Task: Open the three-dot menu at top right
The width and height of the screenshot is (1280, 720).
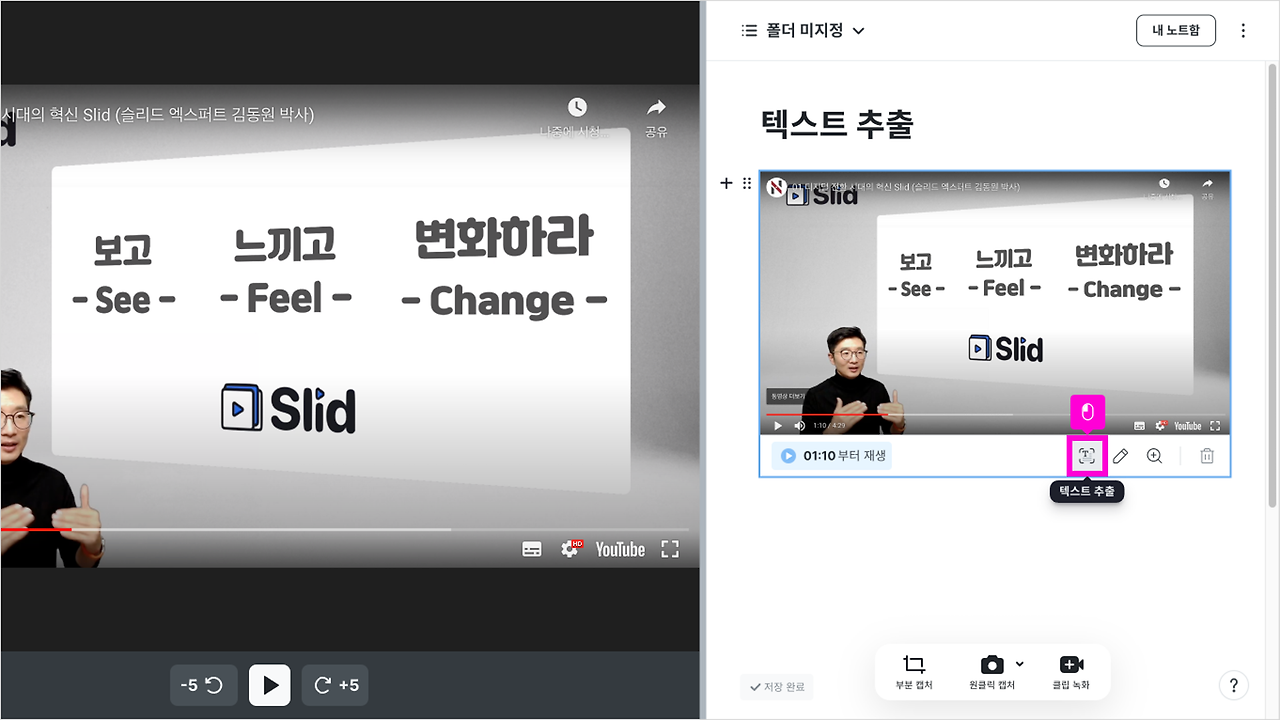Action: point(1243,30)
